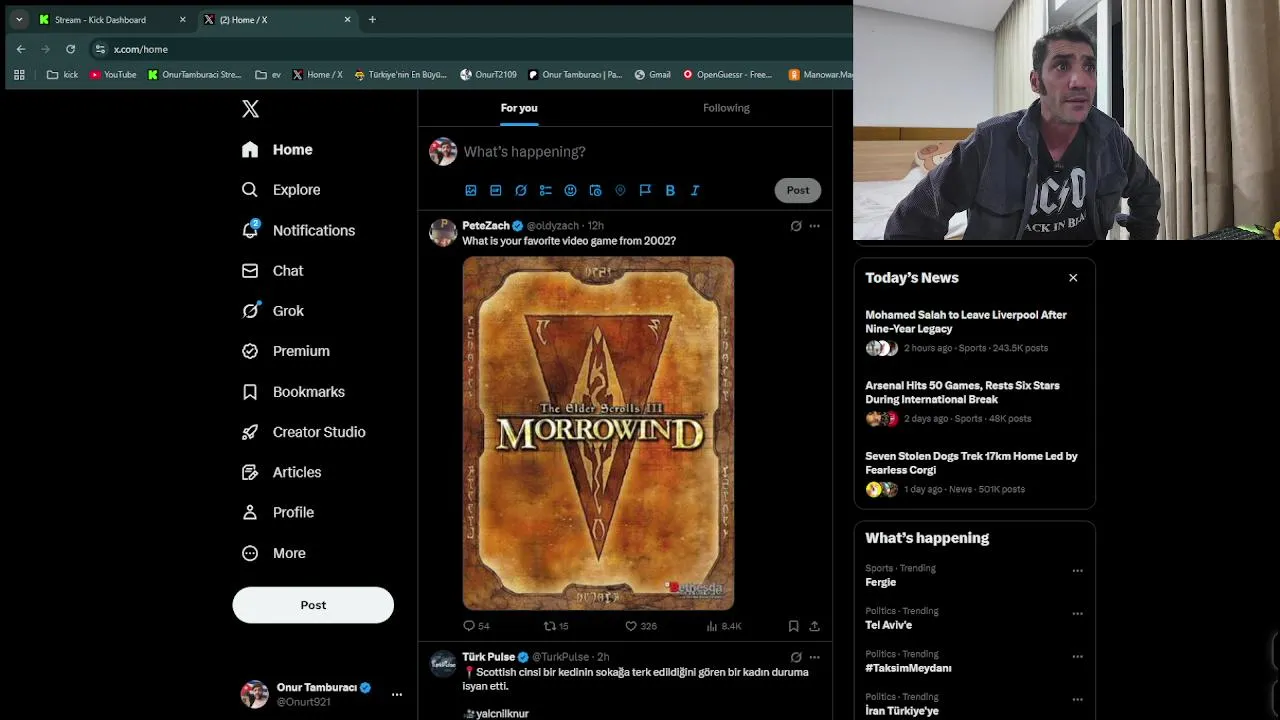
Task: Bookmark PeteZach's Morrowind post
Action: [793, 626]
